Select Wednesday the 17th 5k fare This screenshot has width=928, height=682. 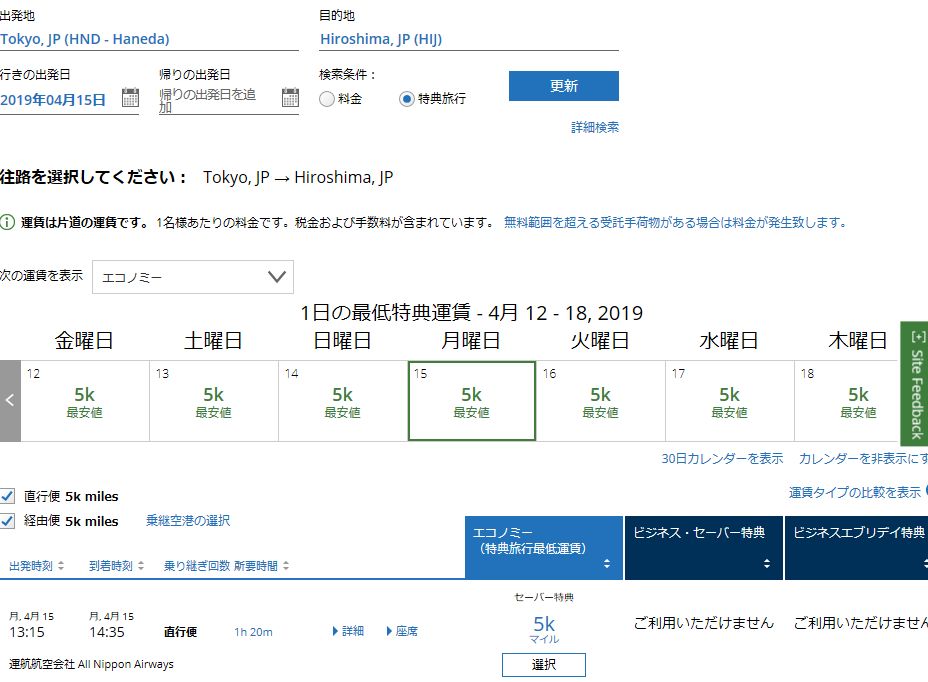tap(730, 401)
